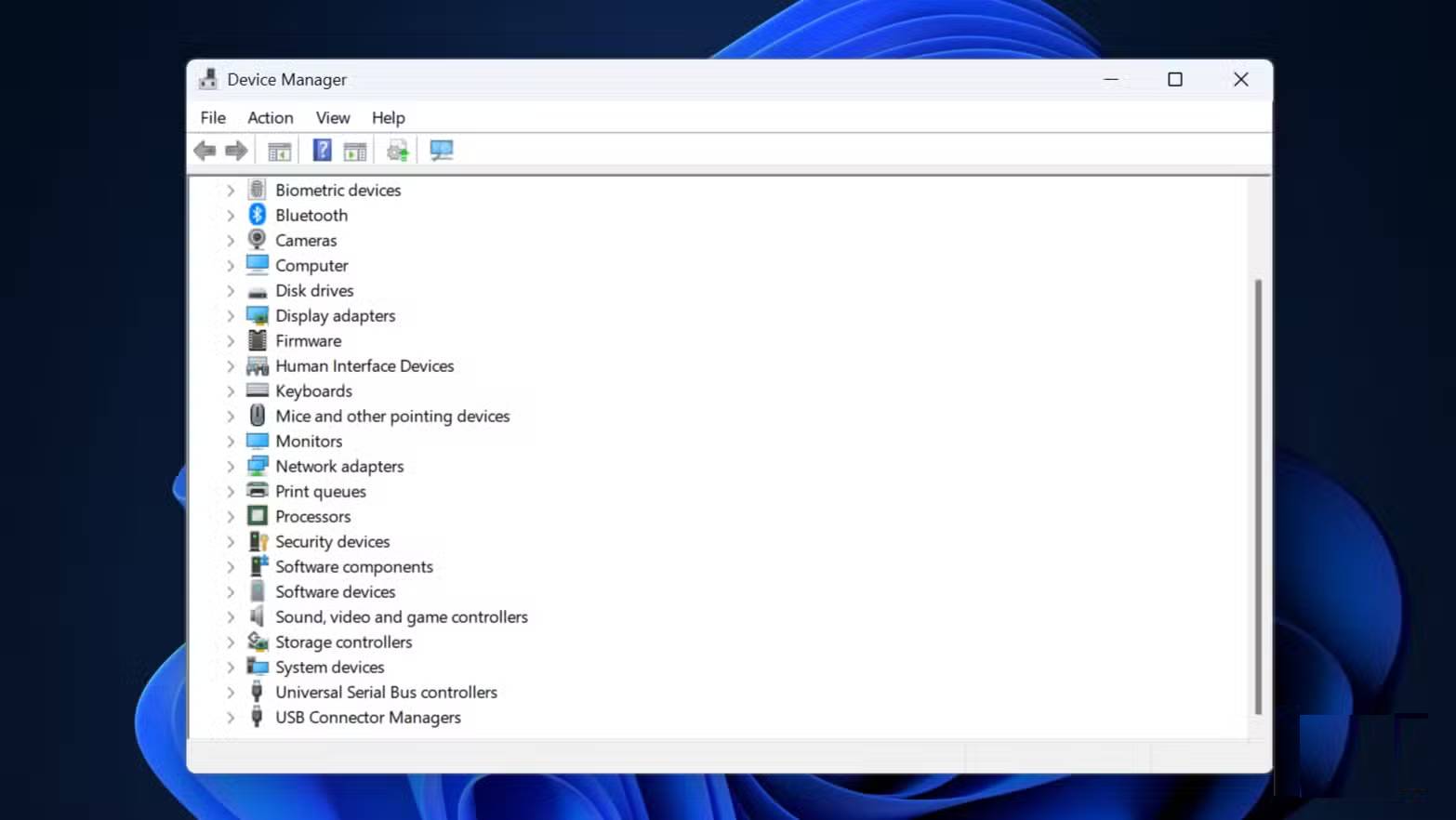Click the Processors icon
The image size is (1456, 820).
(258, 516)
